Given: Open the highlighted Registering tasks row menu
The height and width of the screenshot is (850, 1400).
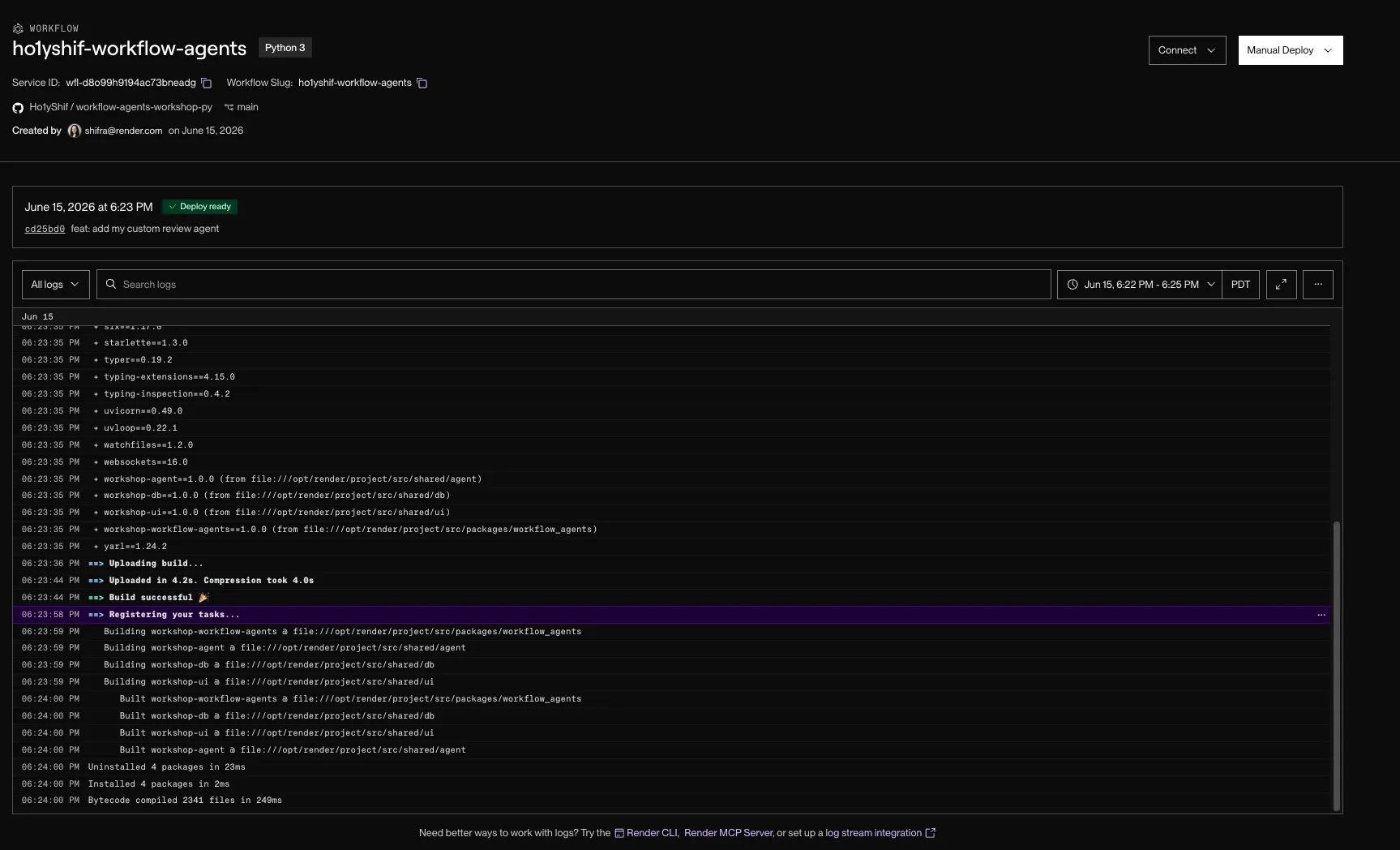Looking at the screenshot, I should coord(1321,615).
